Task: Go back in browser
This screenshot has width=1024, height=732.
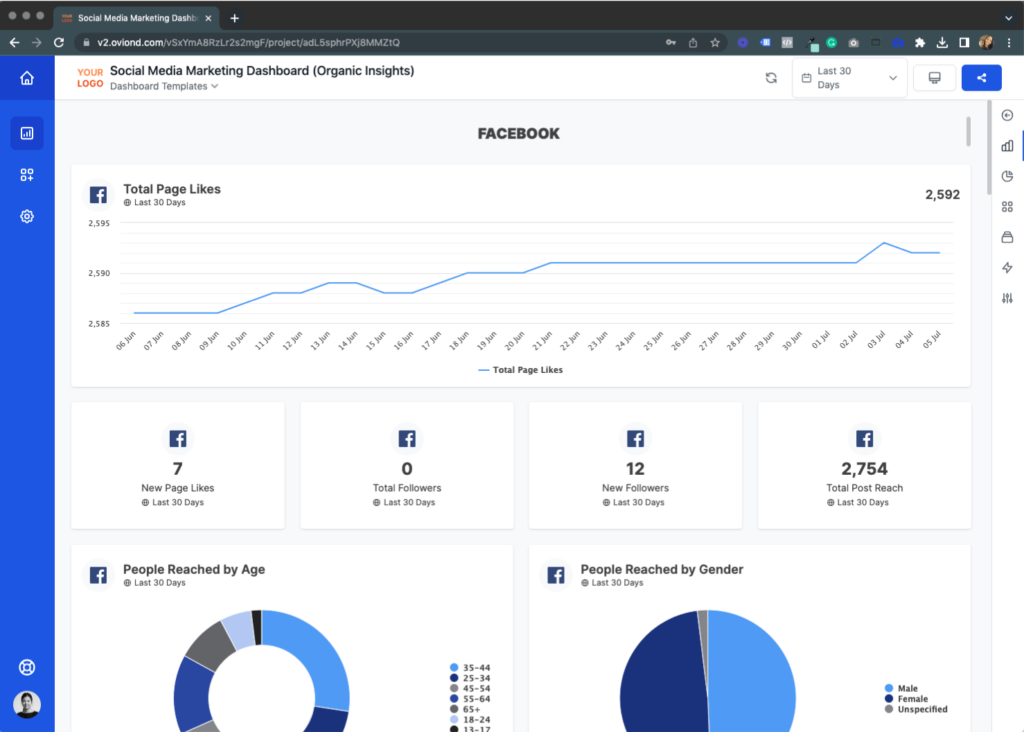Action: click(14, 42)
